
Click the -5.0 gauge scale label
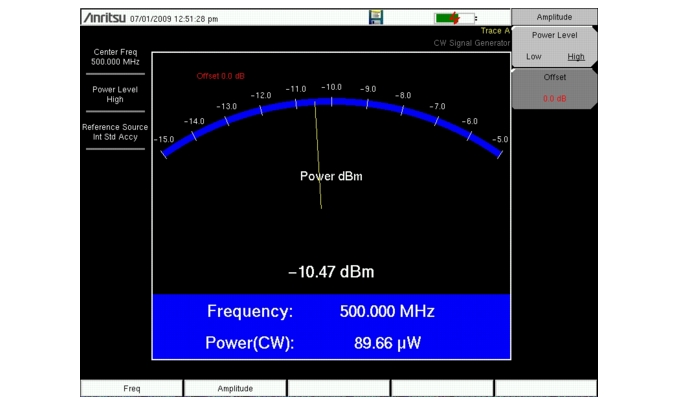500,140
